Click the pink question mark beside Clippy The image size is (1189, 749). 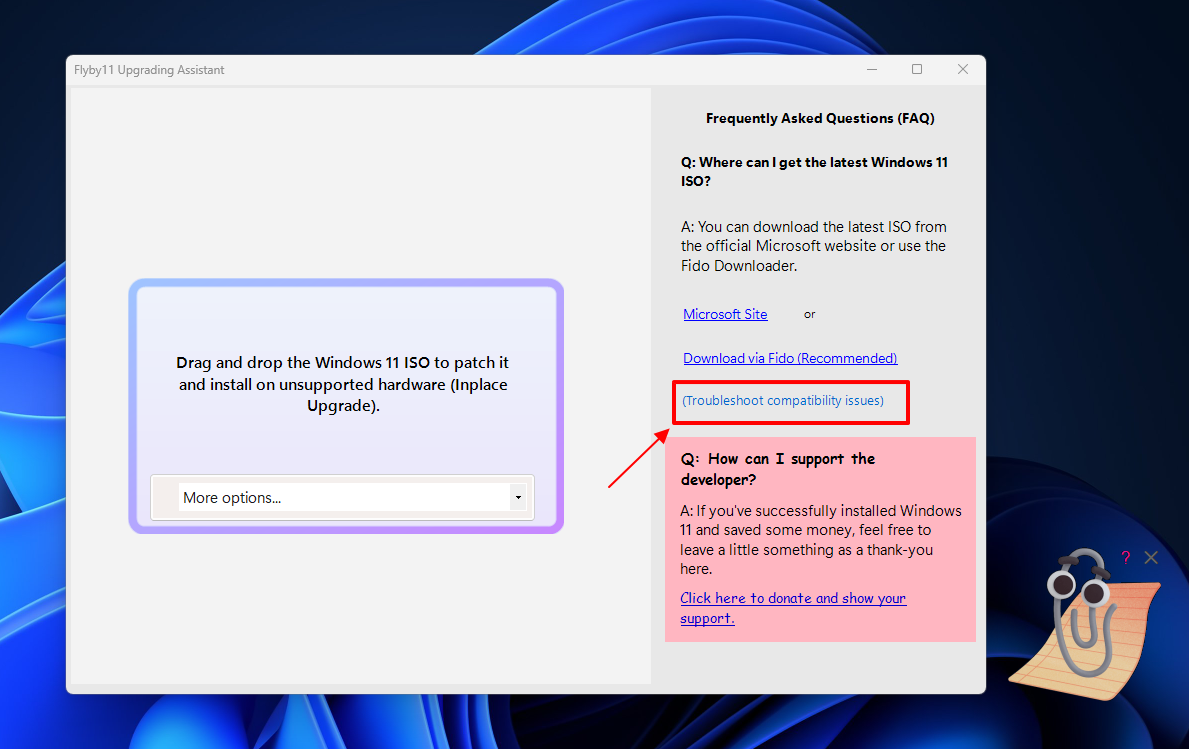pyautogui.click(x=1125, y=558)
